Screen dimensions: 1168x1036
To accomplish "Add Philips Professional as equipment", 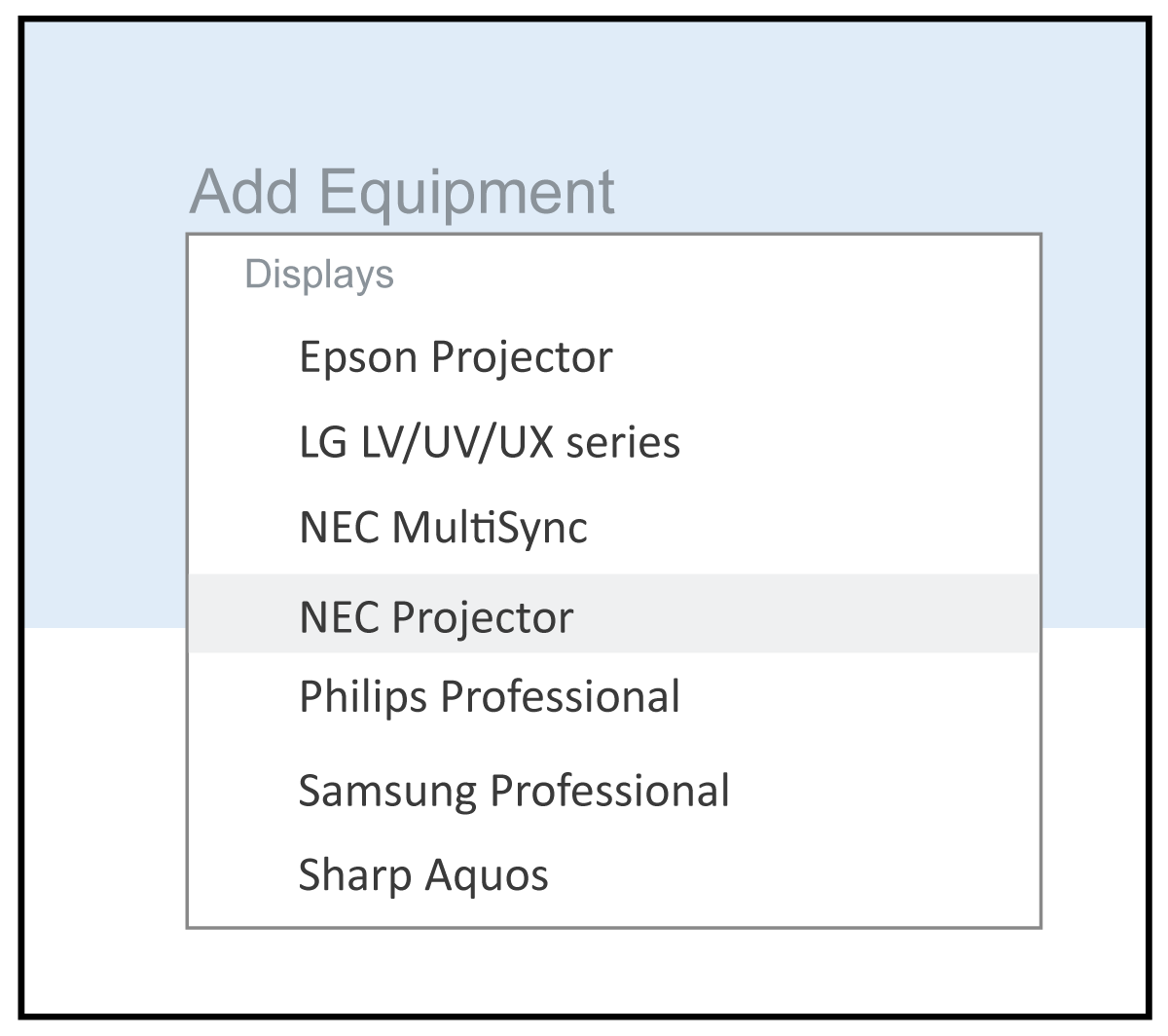I will tap(489, 697).
